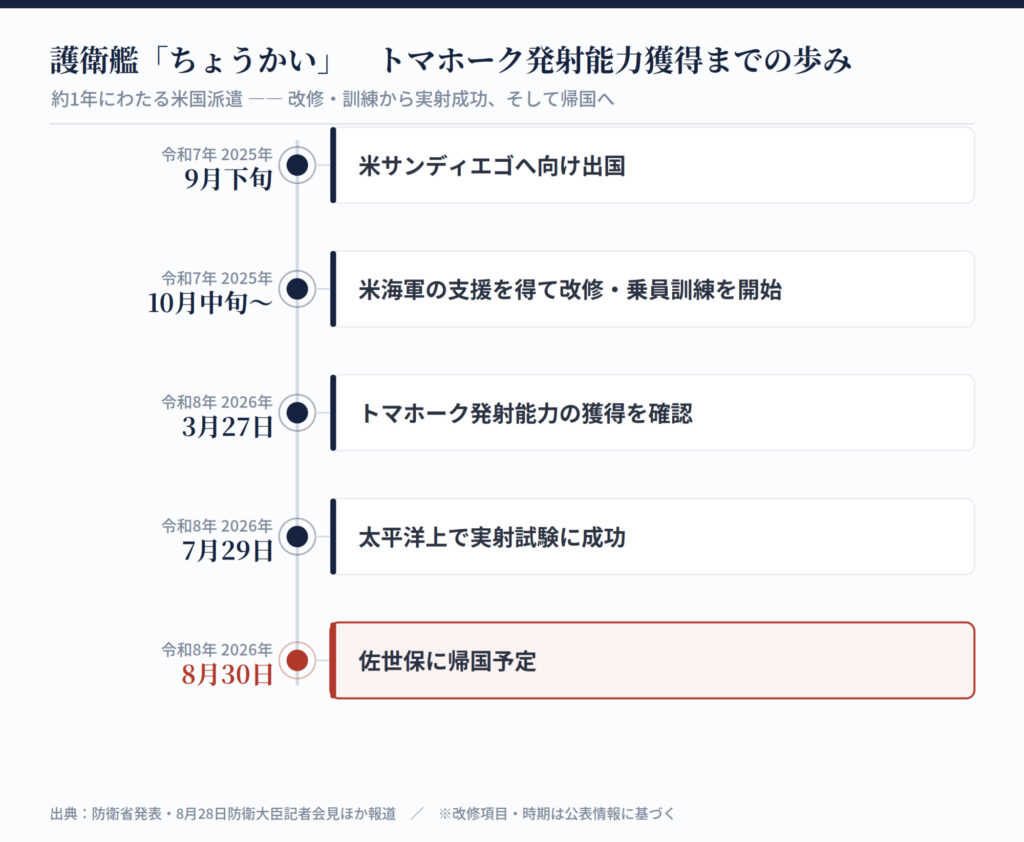Select the 太平洋上で実射試験に成功 card
1024x842 pixels.
[x=652, y=536]
